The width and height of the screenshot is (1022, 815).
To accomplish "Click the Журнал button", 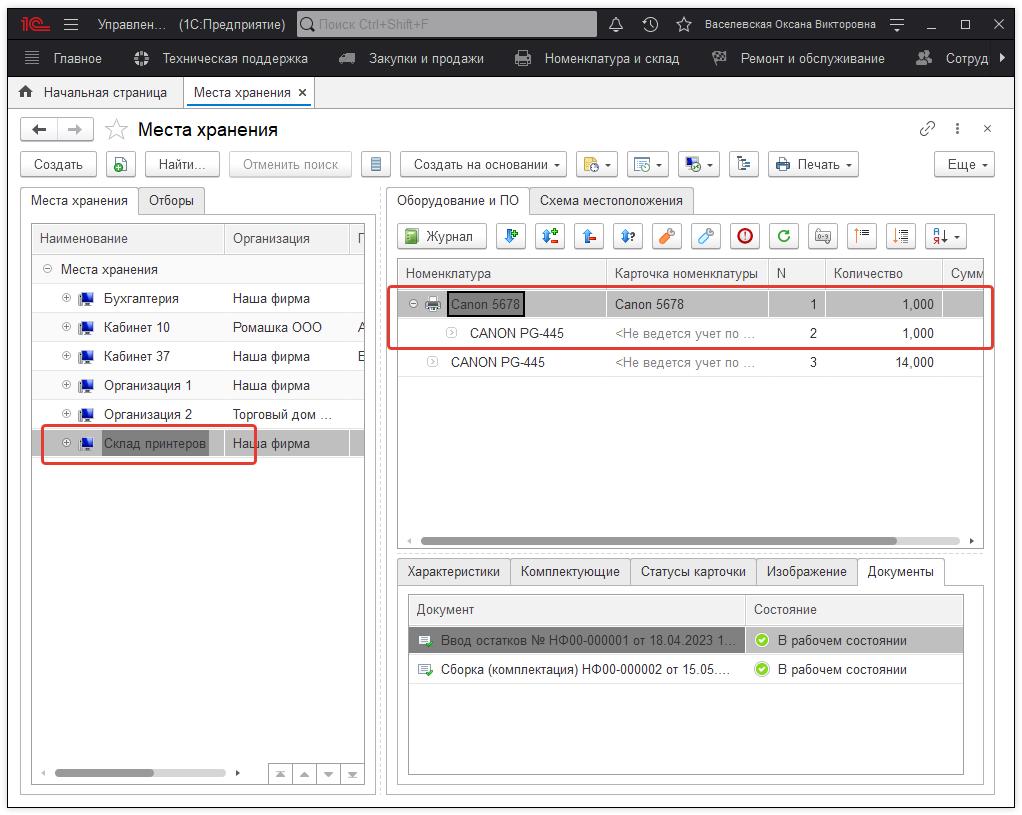I will pyautogui.click(x=441, y=236).
